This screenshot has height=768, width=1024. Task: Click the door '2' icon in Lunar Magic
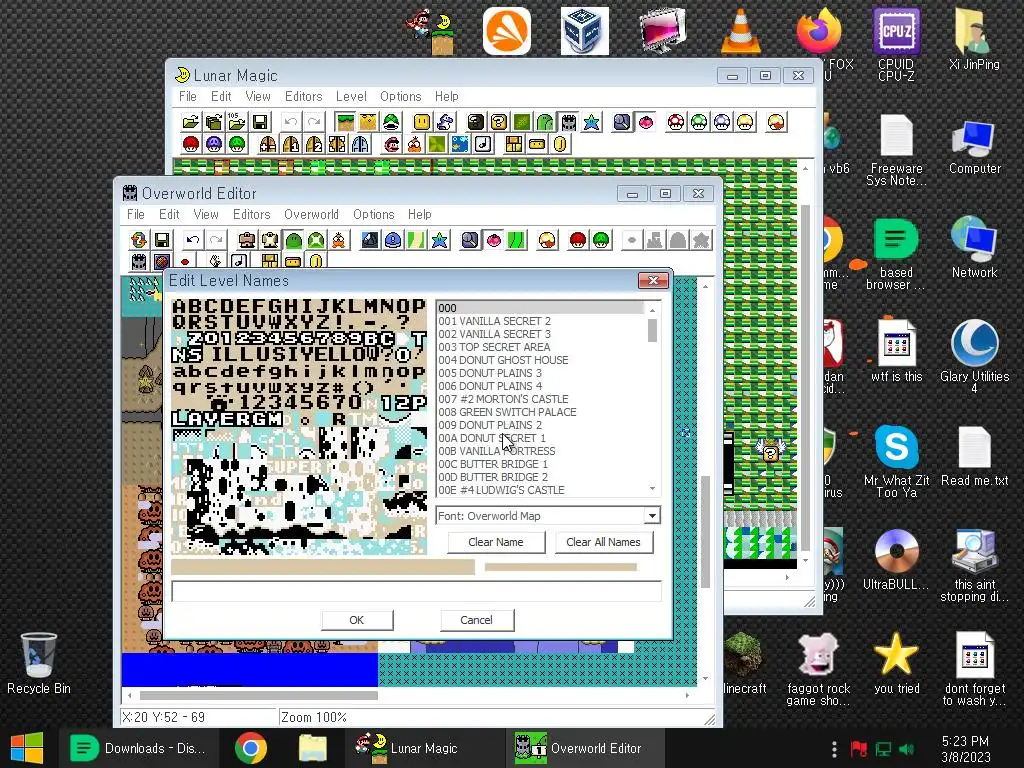(x=313, y=144)
